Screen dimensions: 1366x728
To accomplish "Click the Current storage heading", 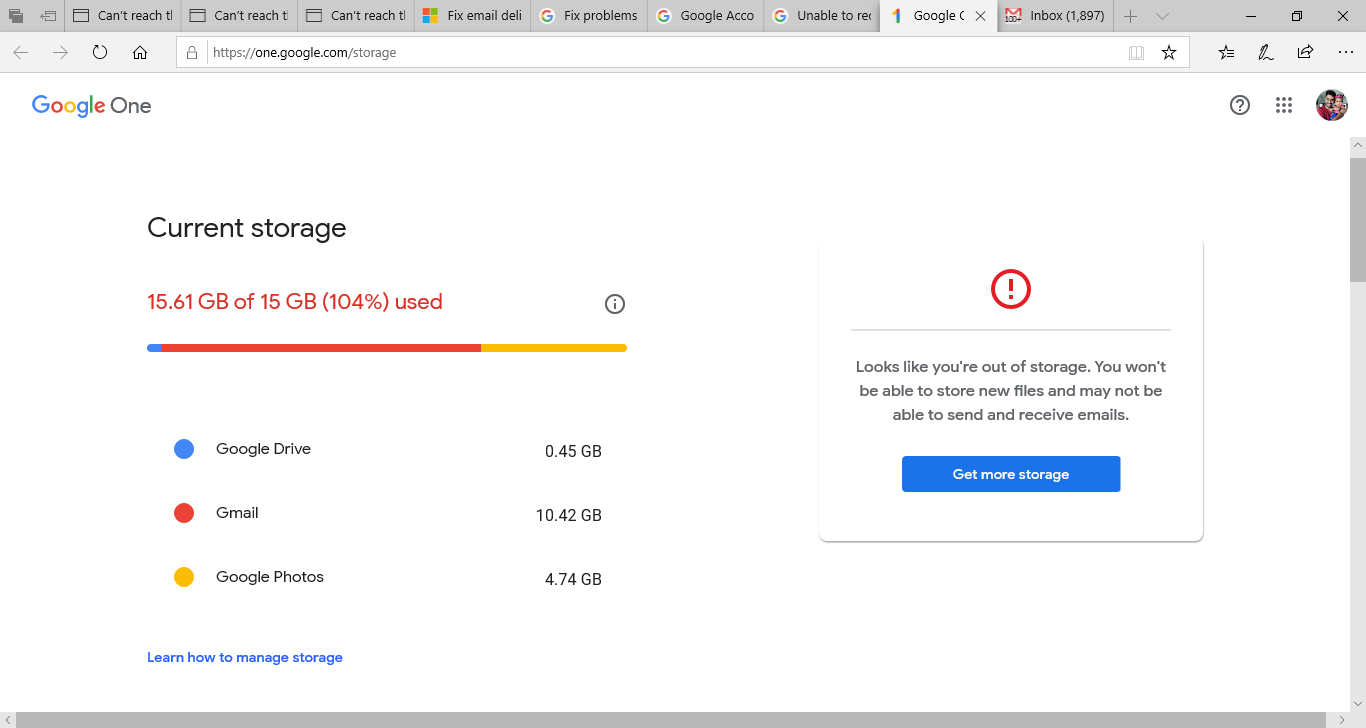I will [247, 228].
